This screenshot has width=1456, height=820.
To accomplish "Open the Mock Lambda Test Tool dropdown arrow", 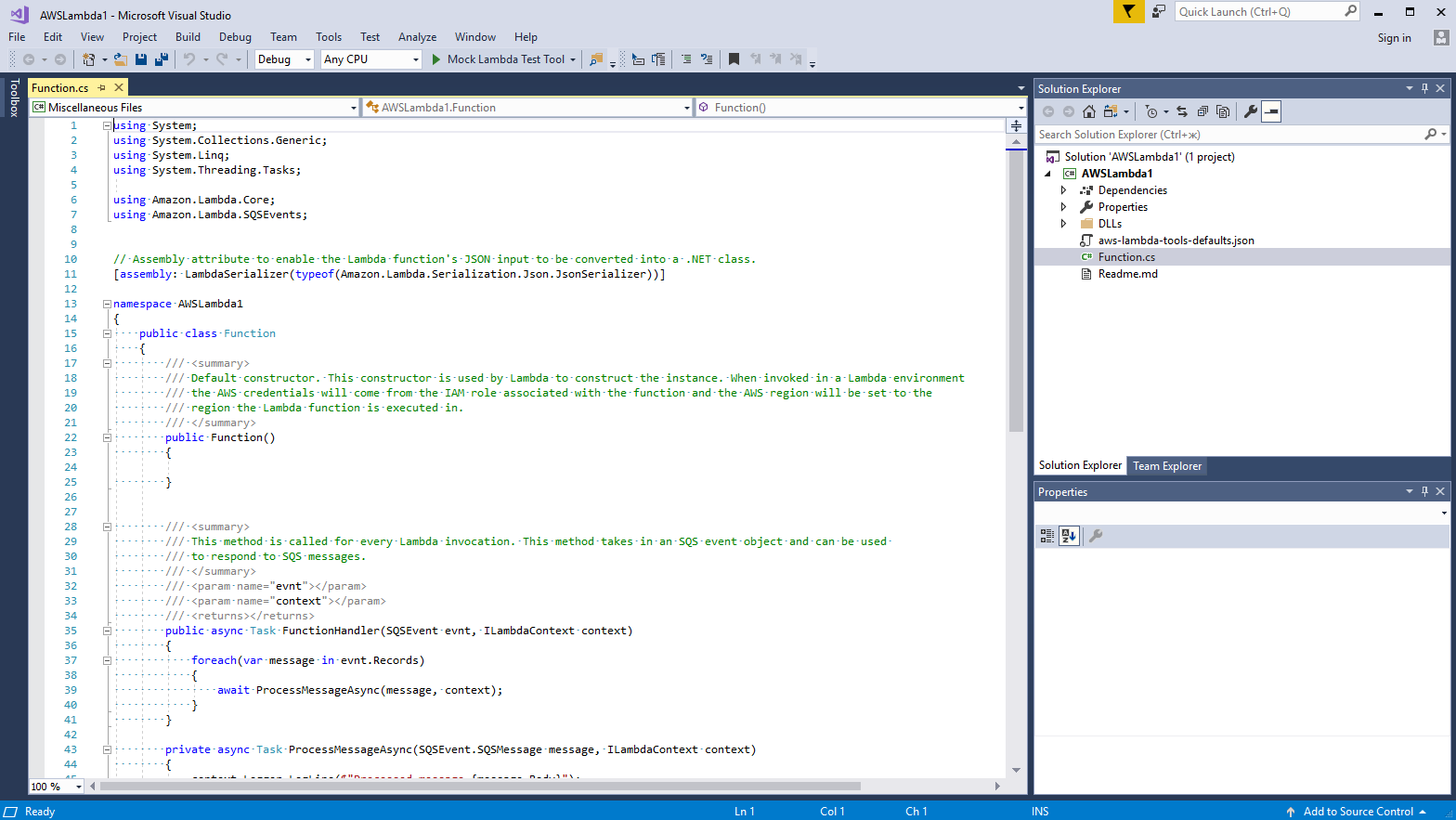I will pyautogui.click(x=573, y=59).
